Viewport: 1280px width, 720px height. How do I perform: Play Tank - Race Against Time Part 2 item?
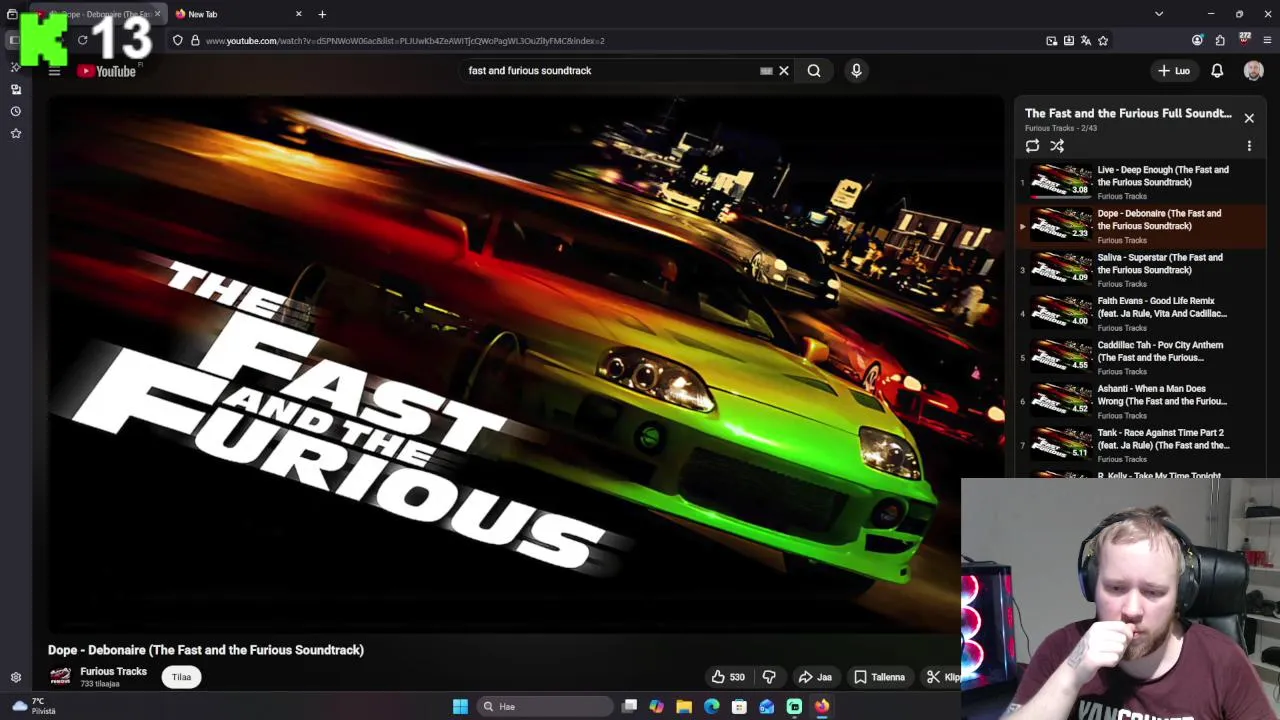[x=1140, y=445]
